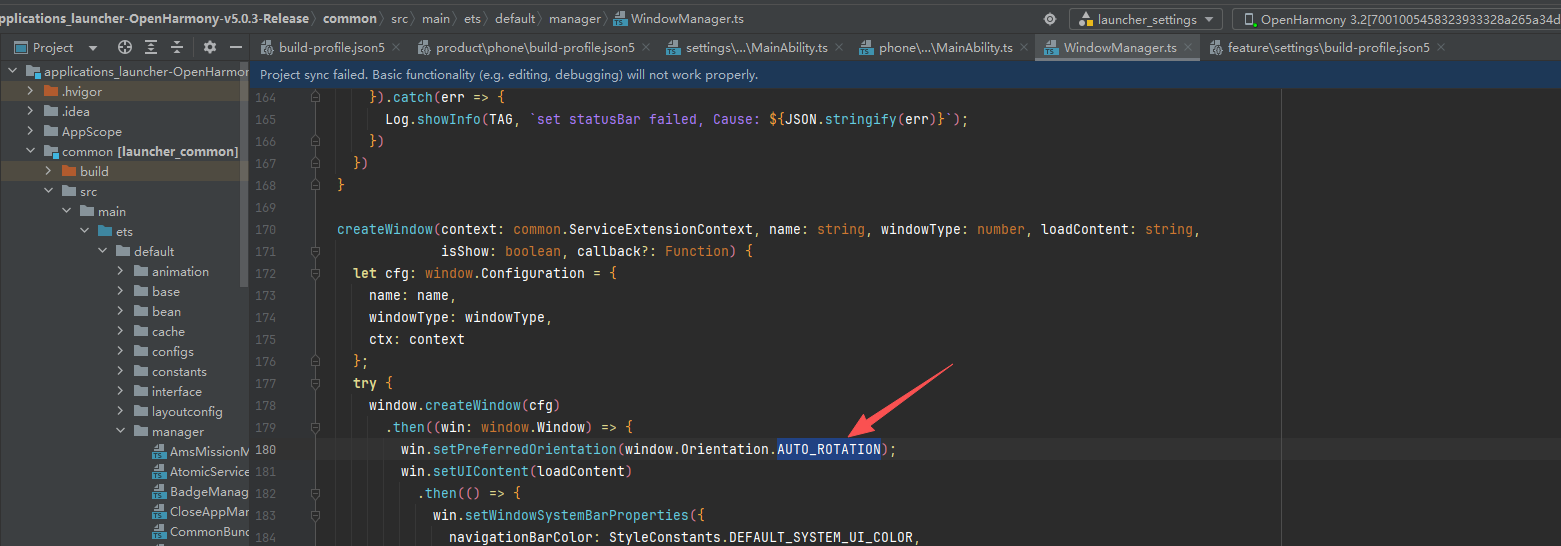This screenshot has width=1561, height=546.
Task: Open the launcher_settings run configuration dropdown
Action: pos(1146,19)
